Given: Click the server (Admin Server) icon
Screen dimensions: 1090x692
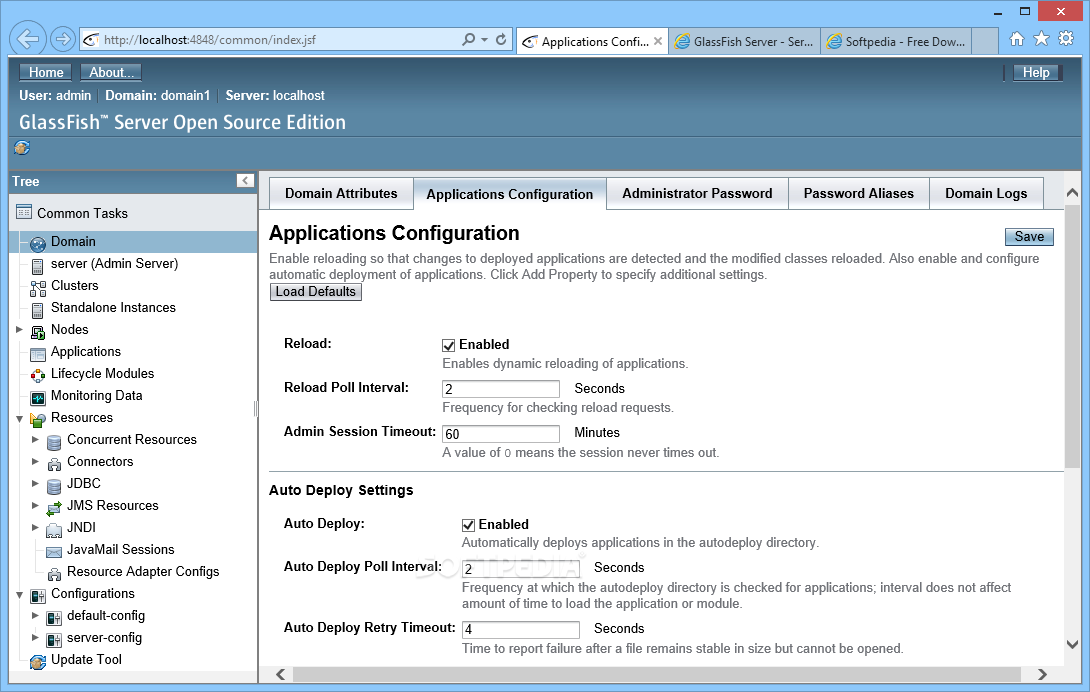Looking at the screenshot, I should click(x=38, y=265).
